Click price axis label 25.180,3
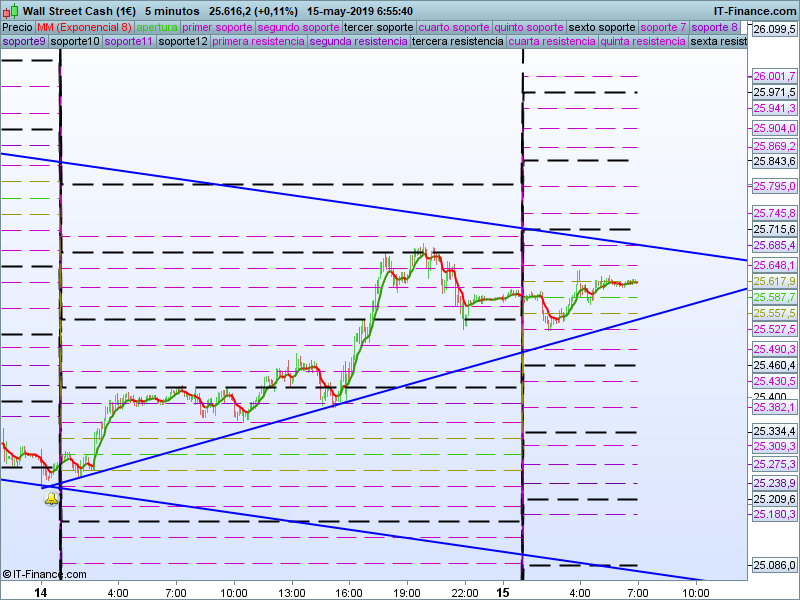800x600 pixels. pos(774,514)
